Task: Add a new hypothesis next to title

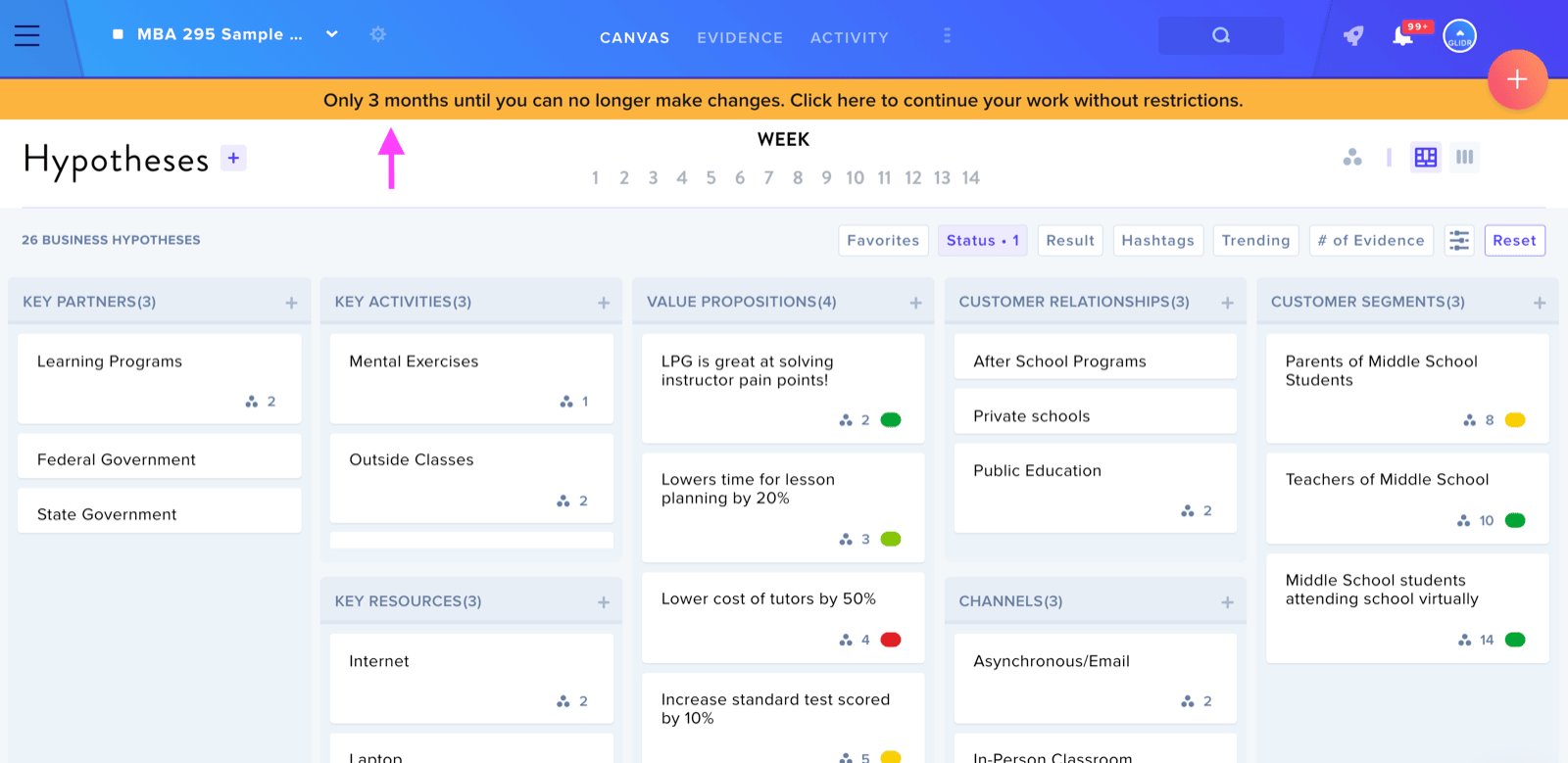Action: coord(233,158)
